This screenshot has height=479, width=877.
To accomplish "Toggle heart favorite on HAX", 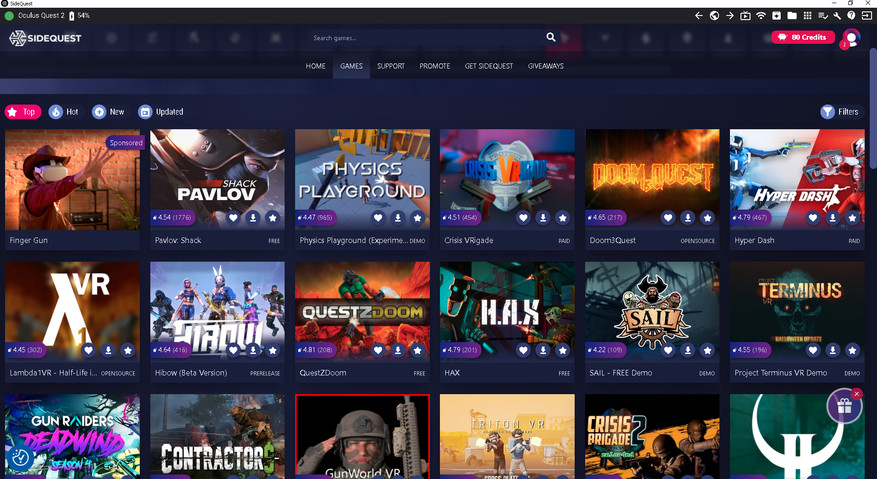I will [x=523, y=350].
